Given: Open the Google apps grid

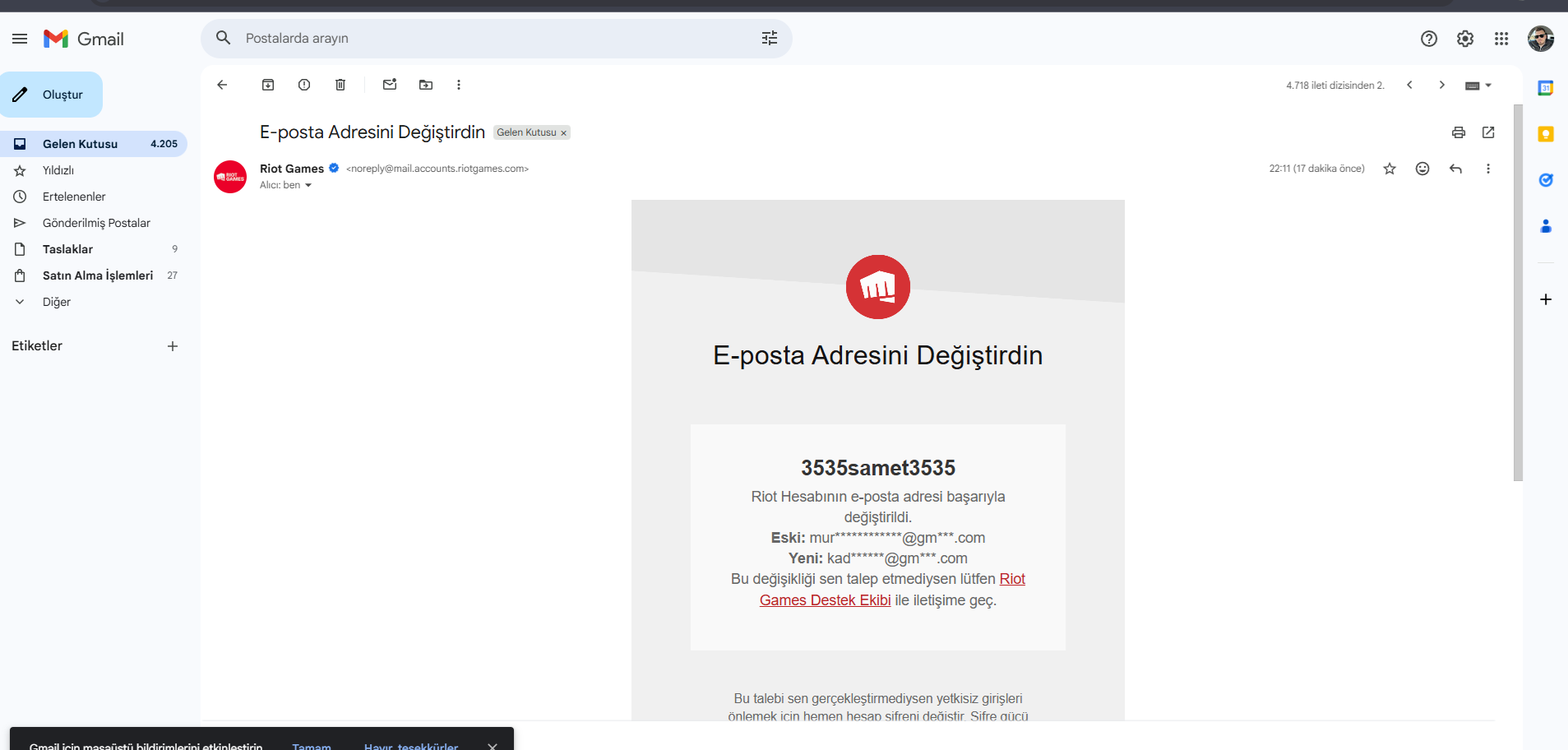Looking at the screenshot, I should click(x=1501, y=39).
